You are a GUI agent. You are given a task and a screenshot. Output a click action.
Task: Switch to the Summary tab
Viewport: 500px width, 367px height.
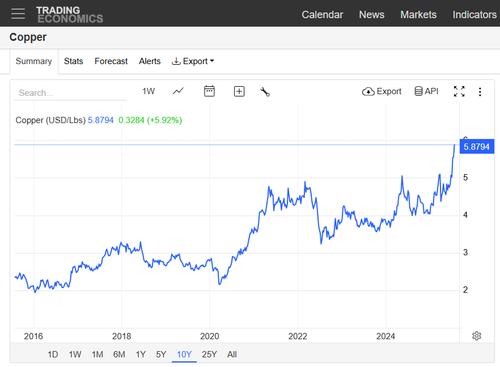click(34, 61)
